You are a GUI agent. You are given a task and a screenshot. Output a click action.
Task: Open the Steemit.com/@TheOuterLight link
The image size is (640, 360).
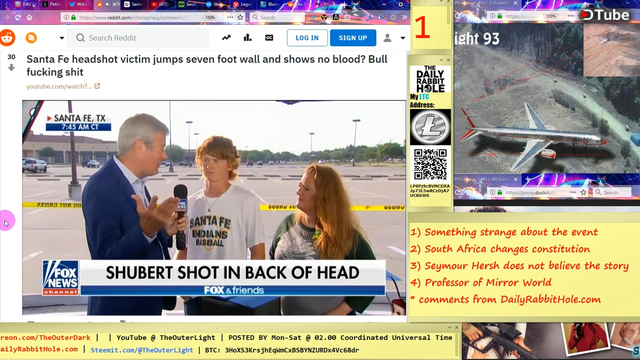pos(142,350)
